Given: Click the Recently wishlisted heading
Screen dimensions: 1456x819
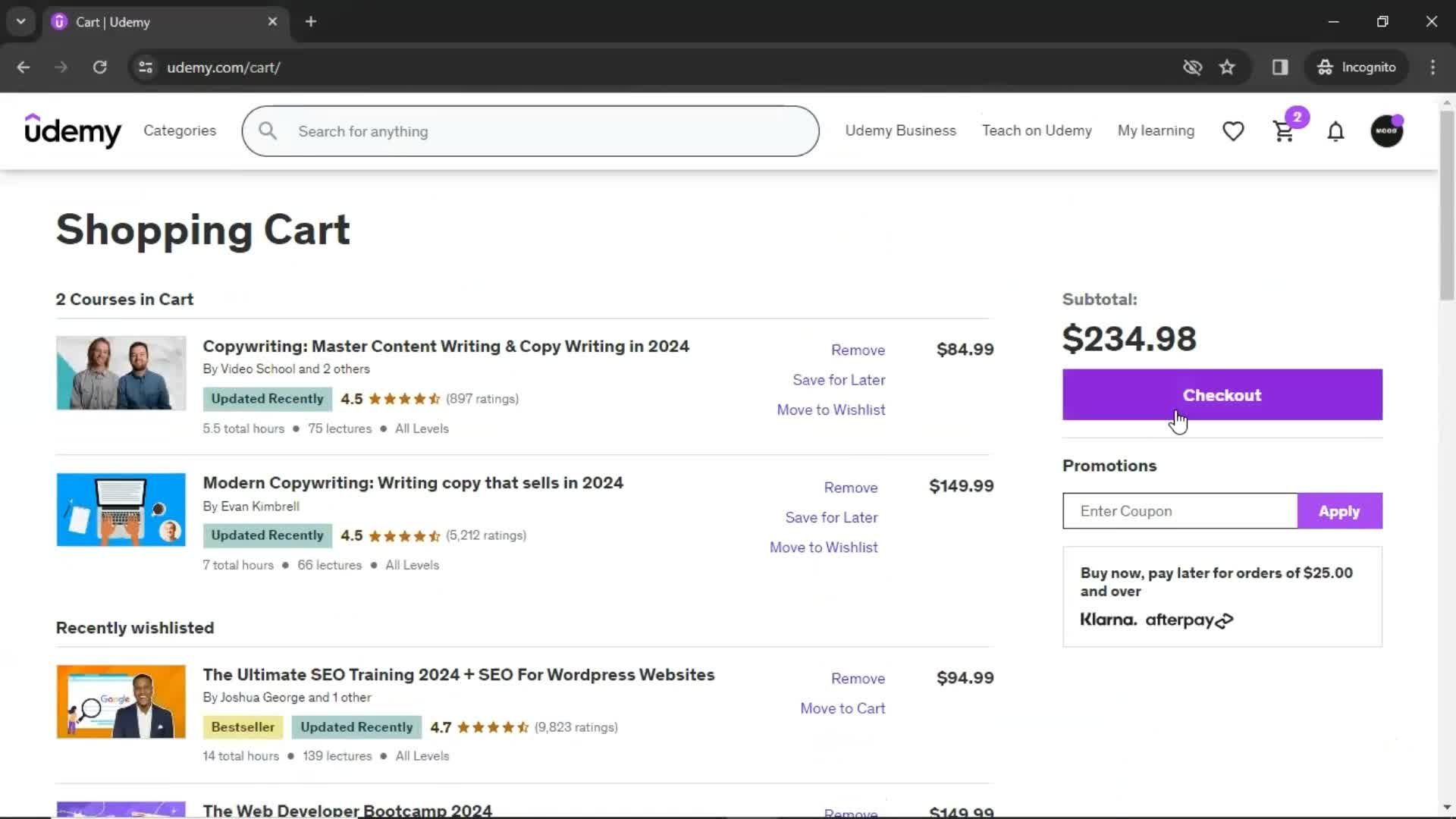Looking at the screenshot, I should tap(135, 628).
